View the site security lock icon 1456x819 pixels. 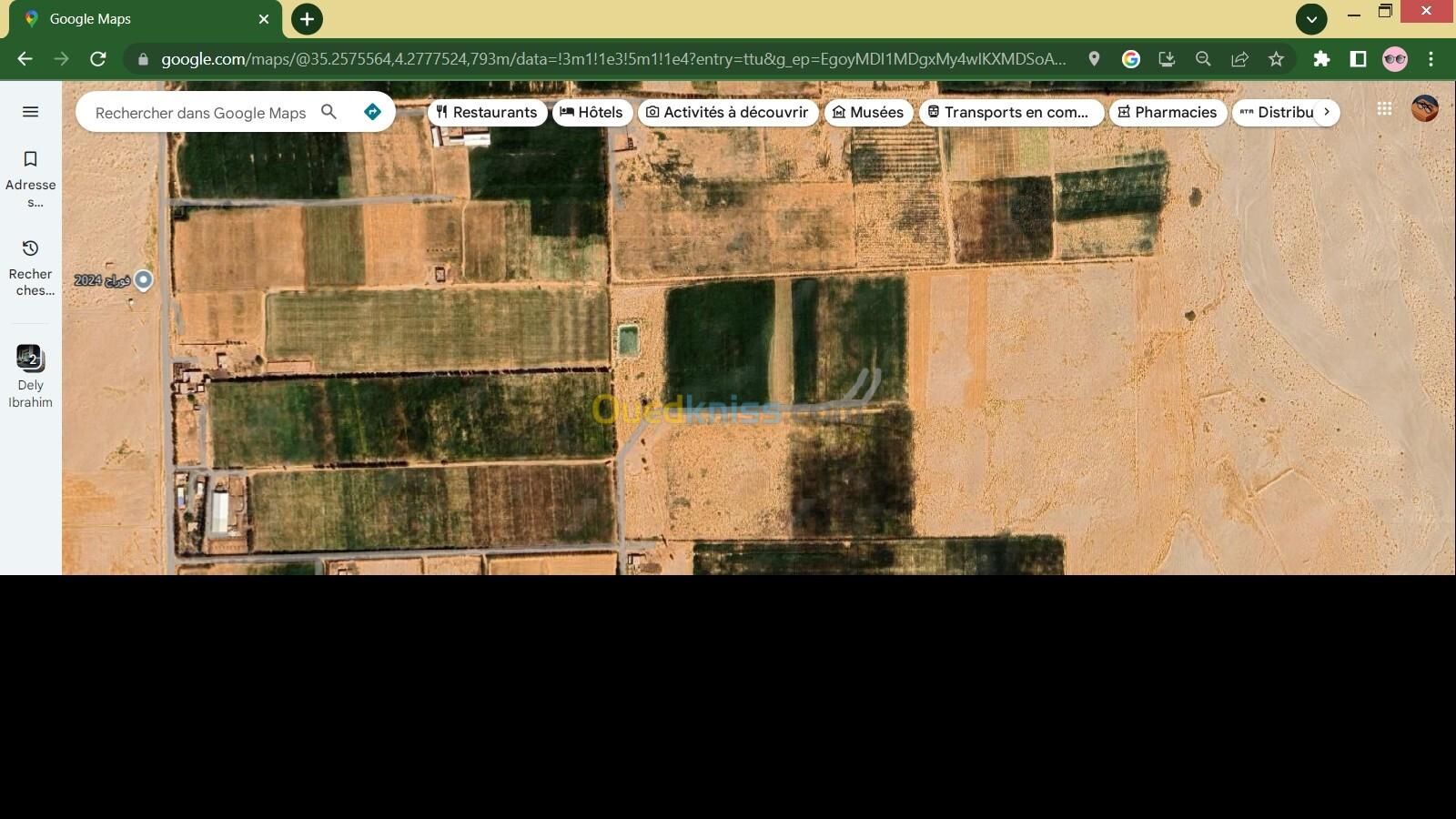pos(143,59)
